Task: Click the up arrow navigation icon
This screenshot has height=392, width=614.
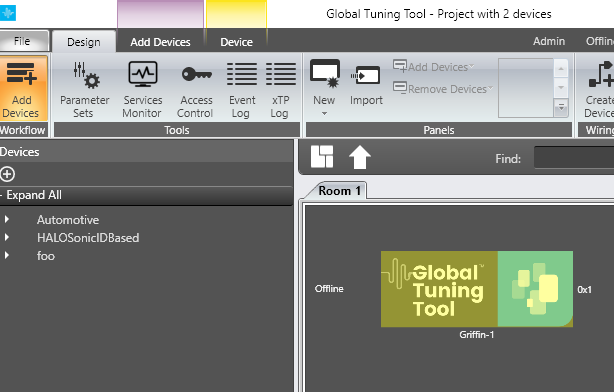Action: point(359,157)
